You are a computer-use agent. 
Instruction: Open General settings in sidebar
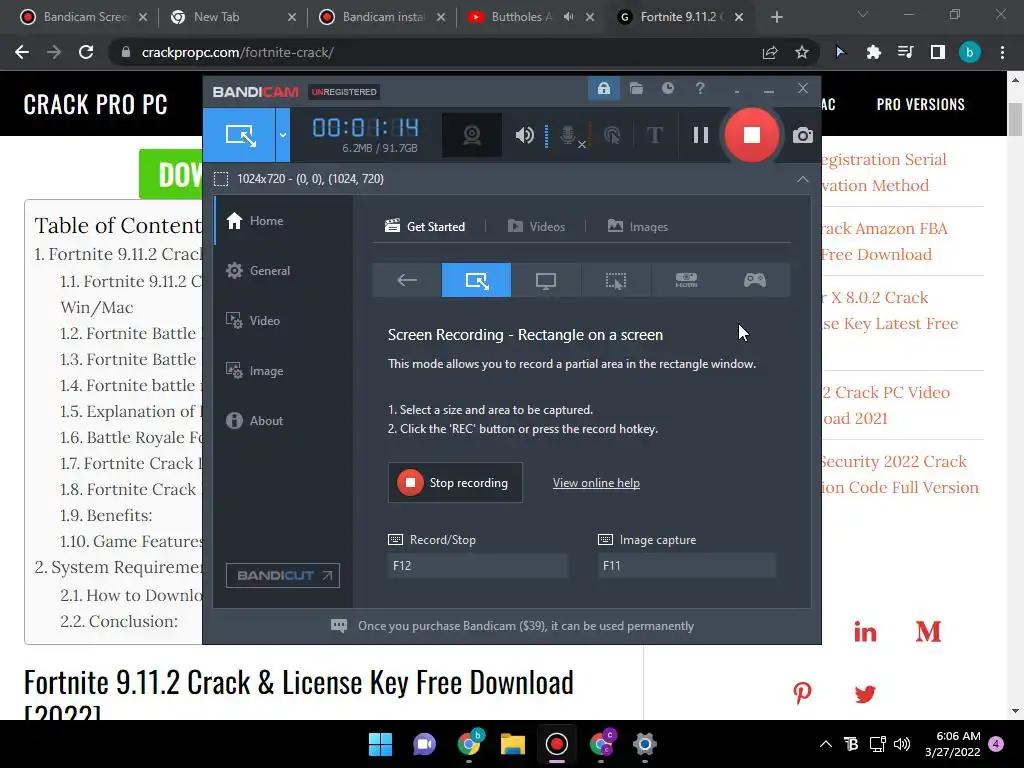pyautogui.click(x=283, y=270)
